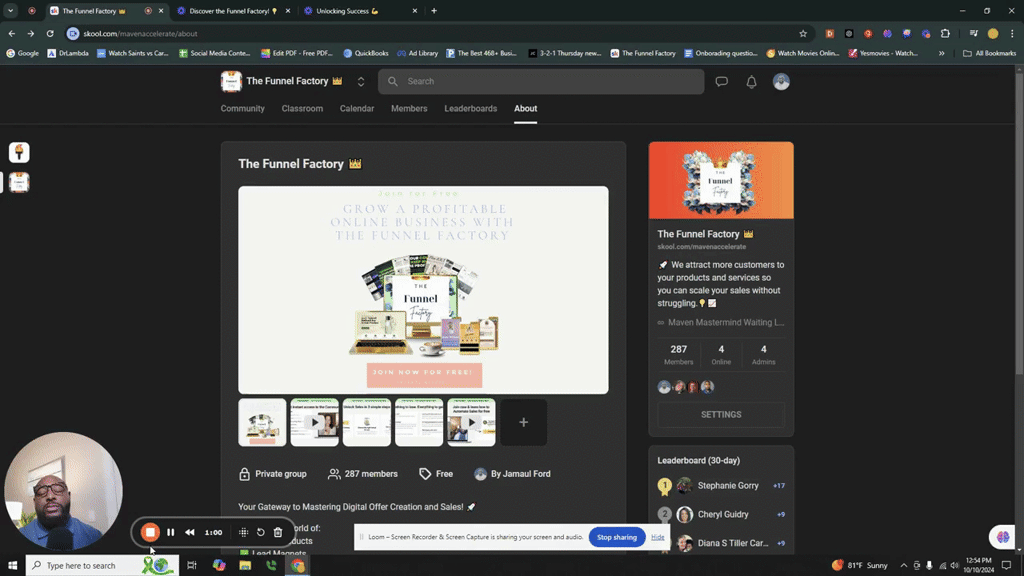Screen dimensions: 1024x576
Task: Select the fourth gallery thumbnail
Action: (419, 423)
